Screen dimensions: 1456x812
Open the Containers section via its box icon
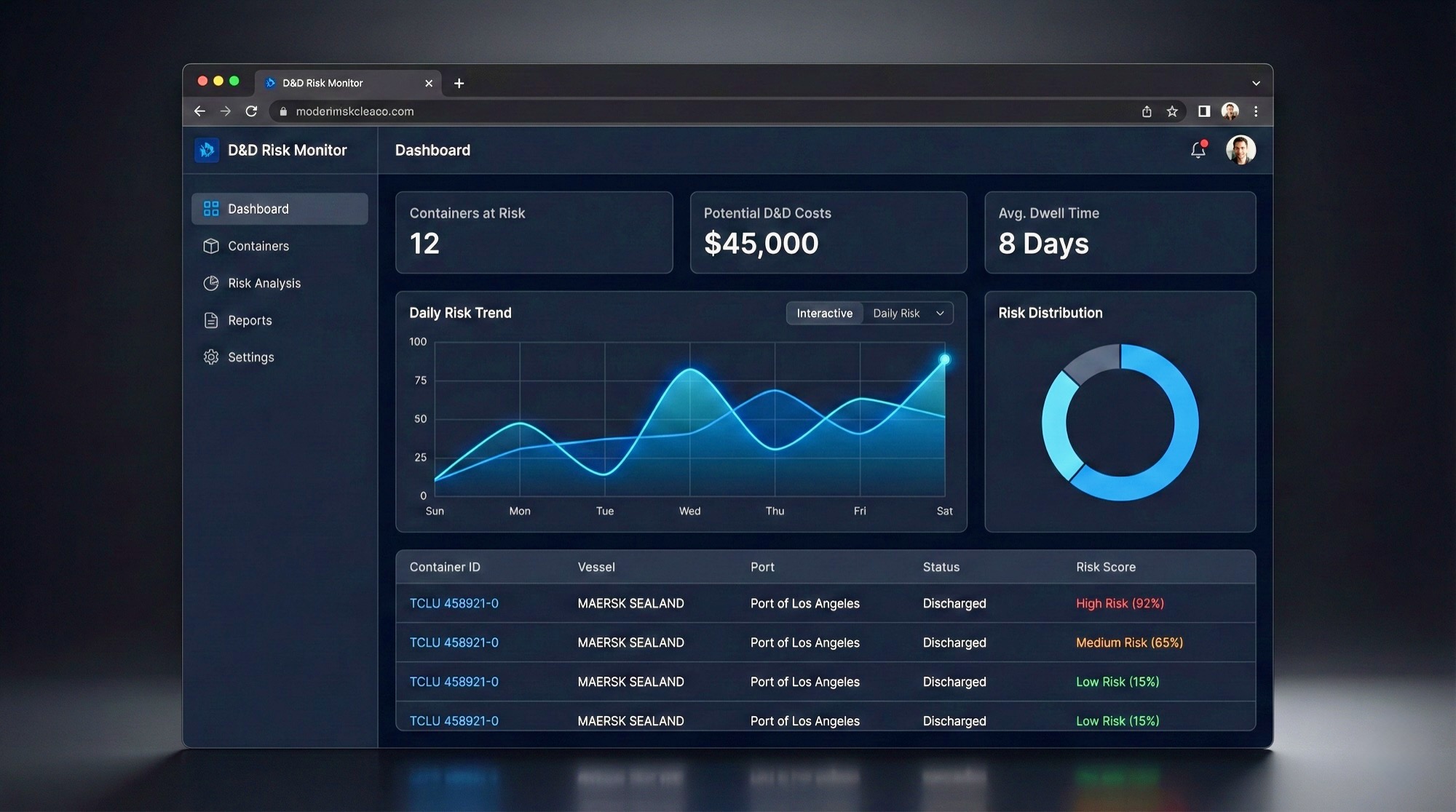click(211, 246)
